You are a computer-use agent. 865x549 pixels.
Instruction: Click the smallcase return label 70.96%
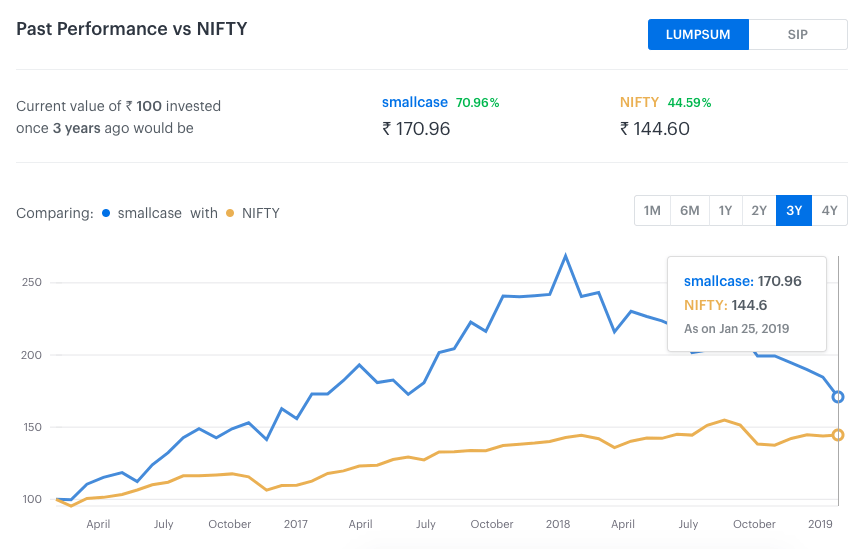[x=477, y=103]
